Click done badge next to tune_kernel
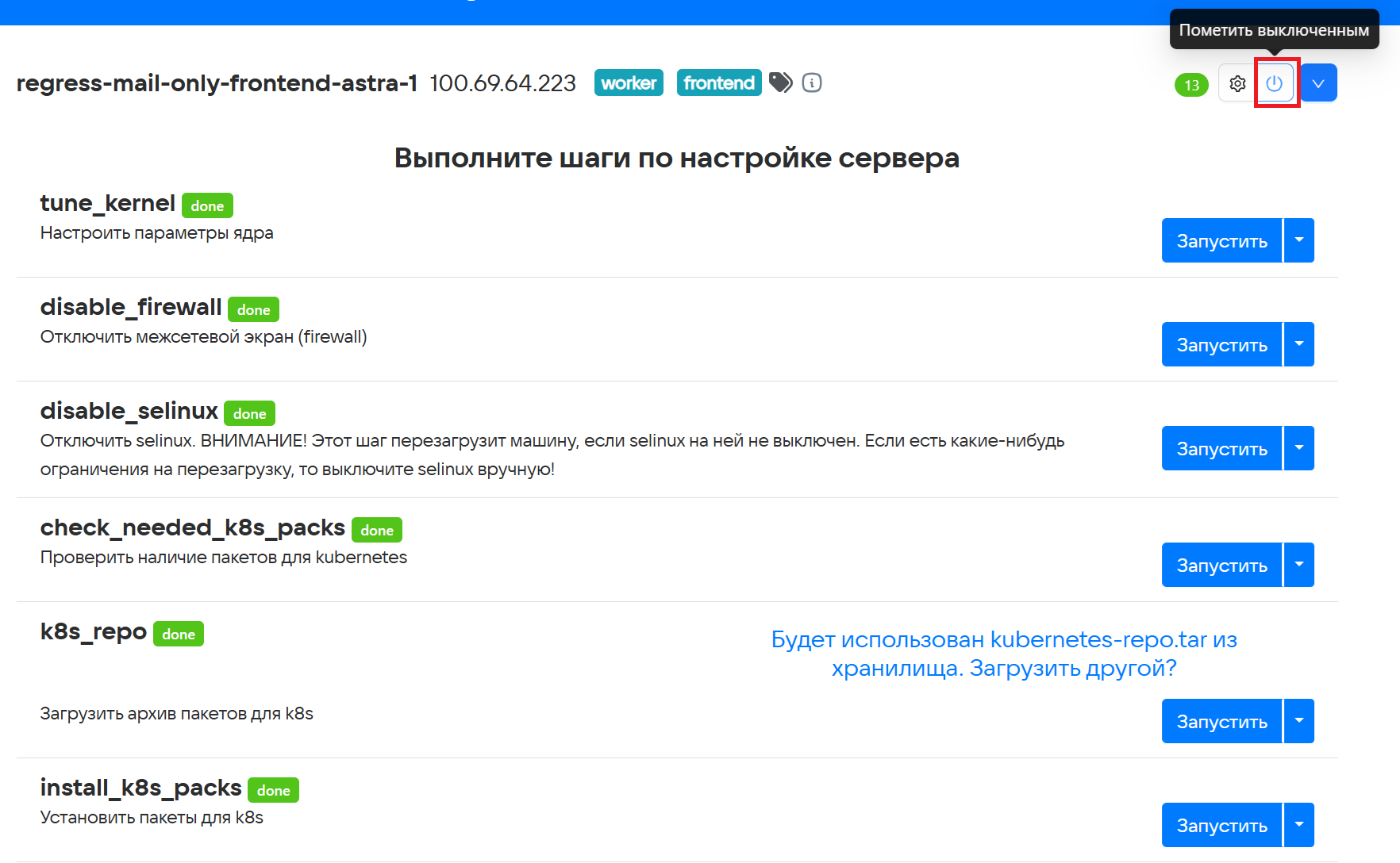Image resolution: width=1400 pixels, height=863 pixels. 207,205
